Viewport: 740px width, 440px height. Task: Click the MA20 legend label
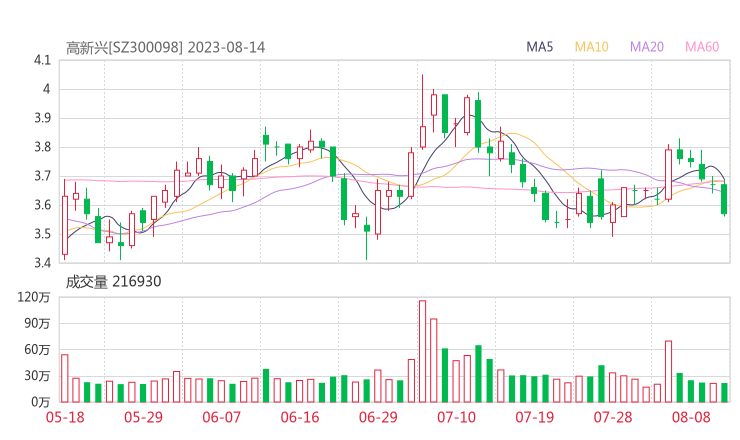pyautogui.click(x=647, y=47)
